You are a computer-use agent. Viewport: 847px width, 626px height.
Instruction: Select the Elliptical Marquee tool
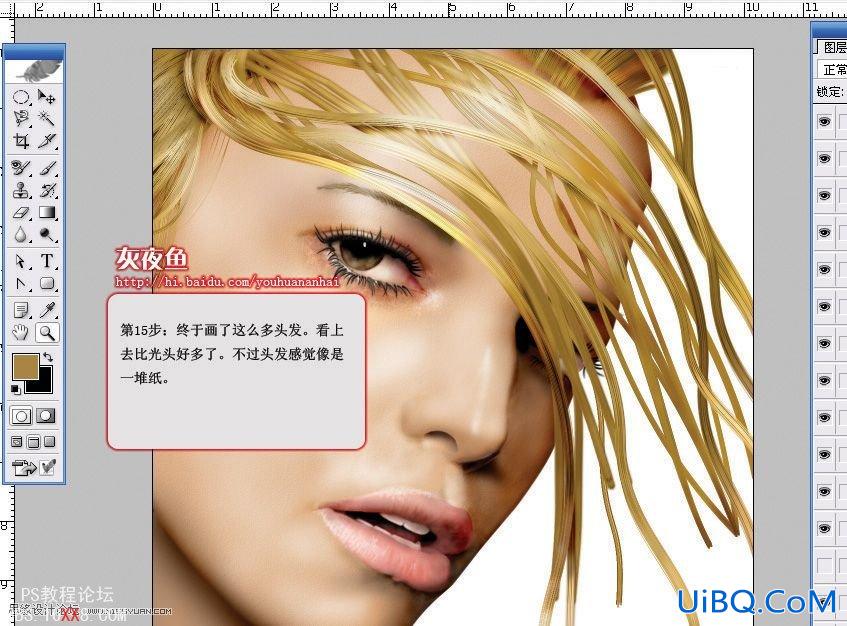click(21, 98)
